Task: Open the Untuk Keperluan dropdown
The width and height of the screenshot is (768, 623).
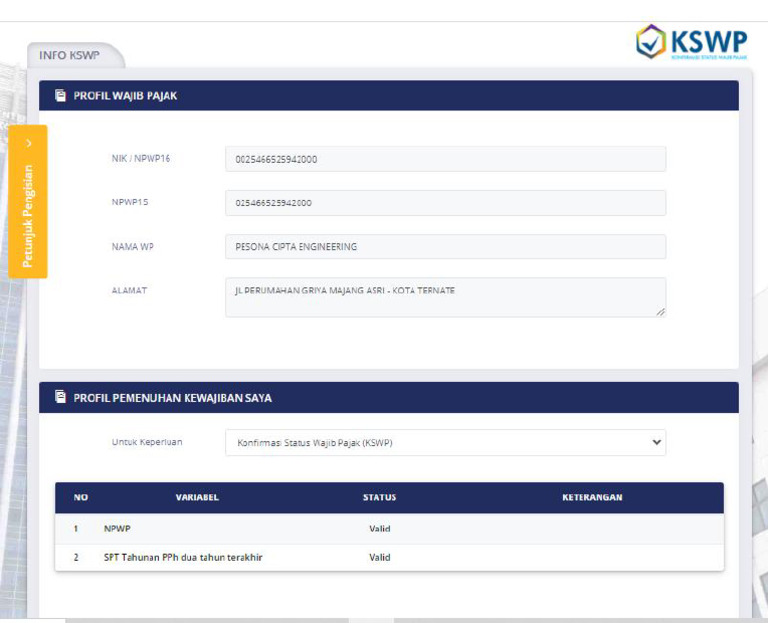Action: click(x=445, y=442)
